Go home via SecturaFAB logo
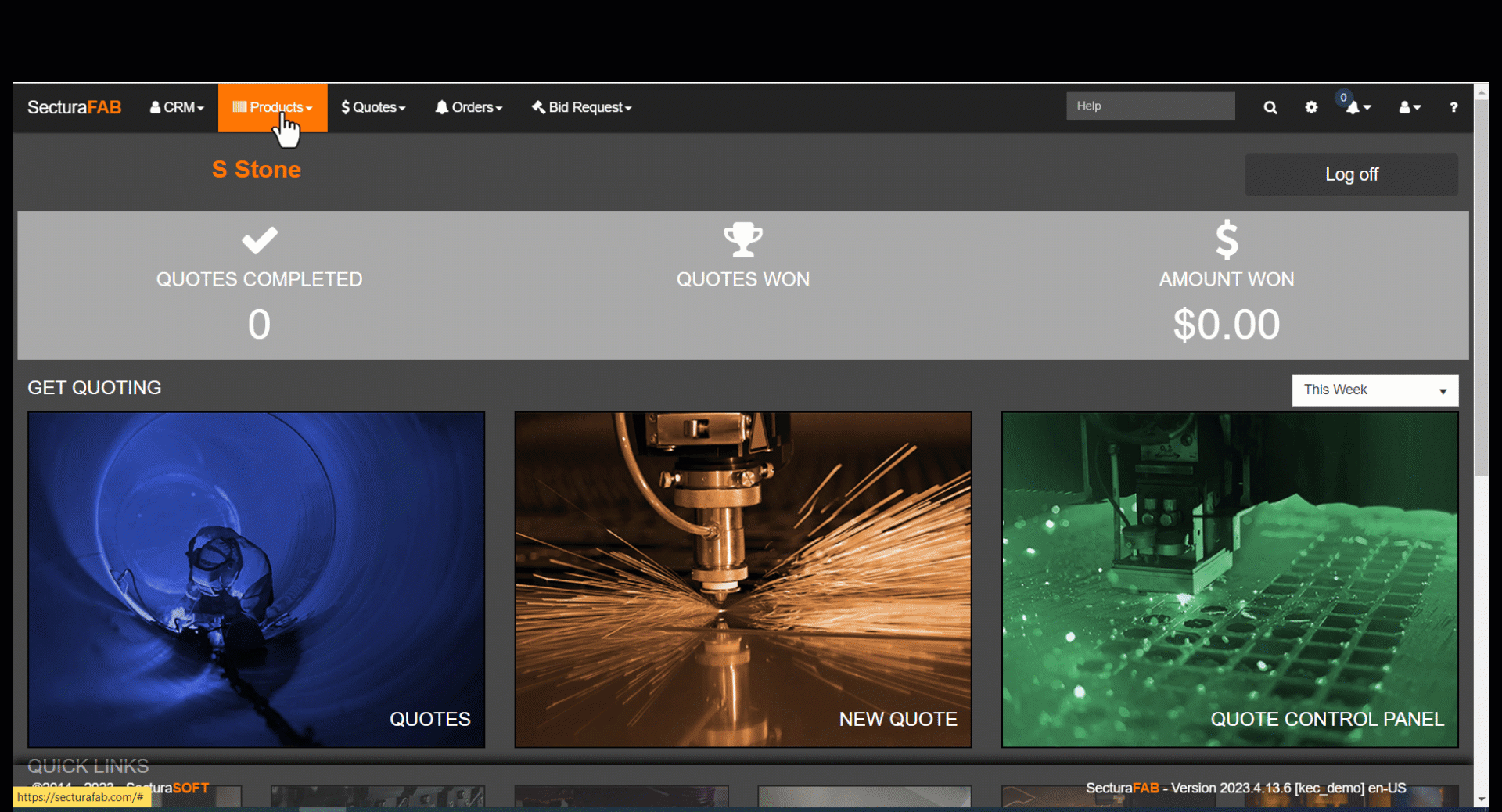 coord(74,107)
